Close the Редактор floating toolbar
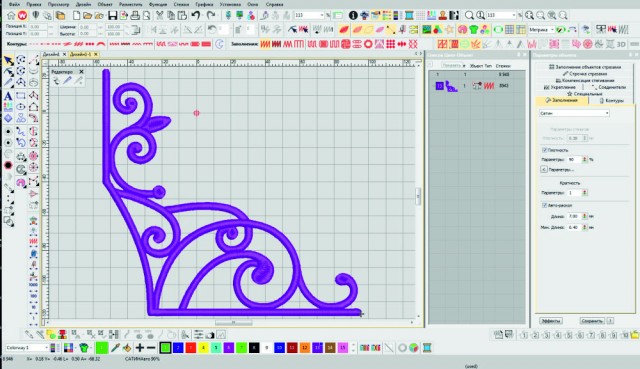The height and width of the screenshot is (369, 640). (81, 71)
